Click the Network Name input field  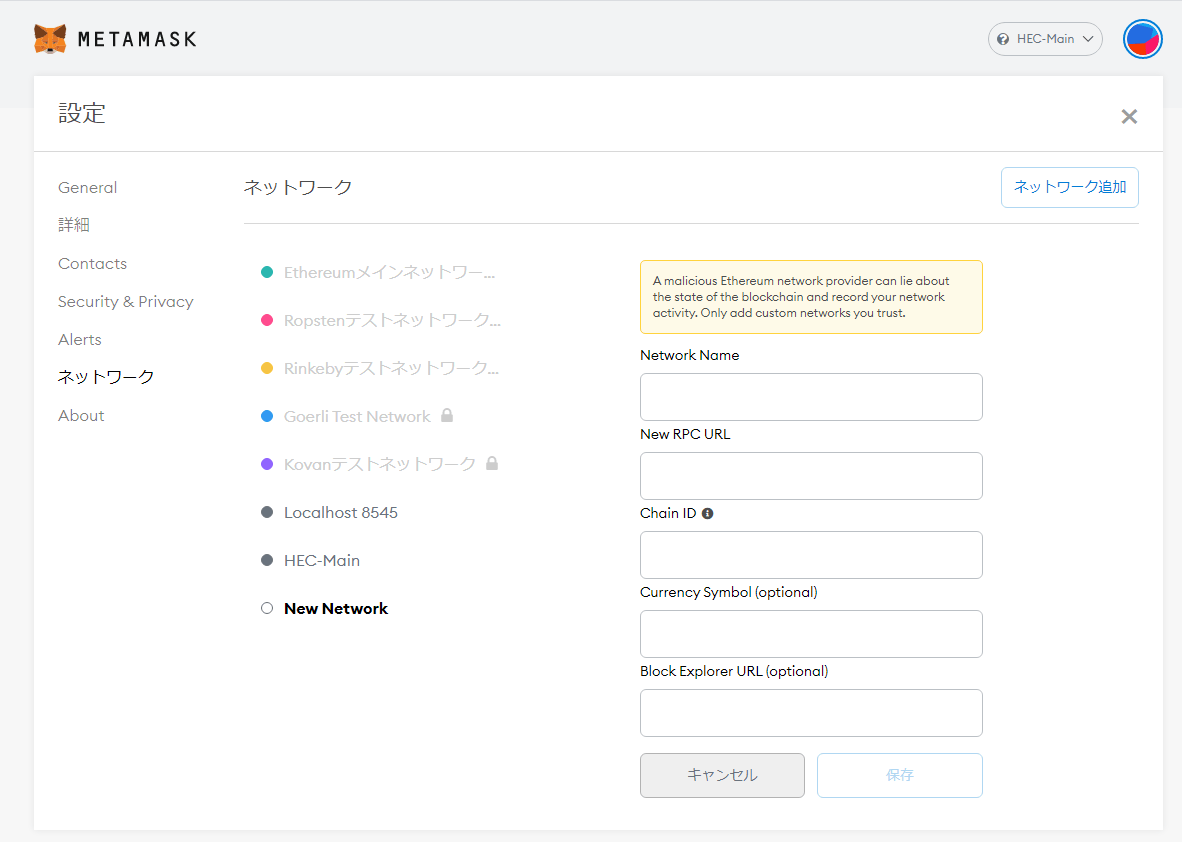coord(810,397)
